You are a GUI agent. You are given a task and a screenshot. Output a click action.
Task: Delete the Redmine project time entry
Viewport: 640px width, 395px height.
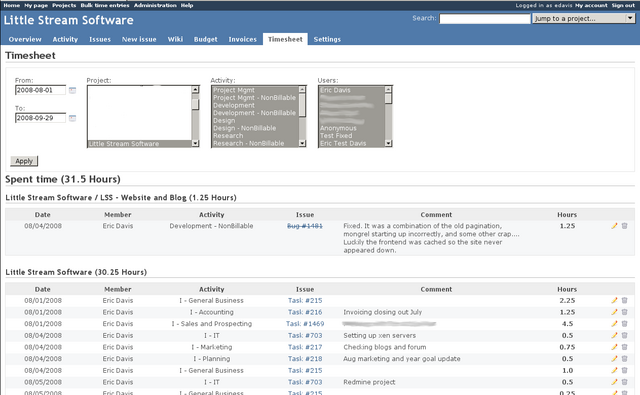coord(624,382)
